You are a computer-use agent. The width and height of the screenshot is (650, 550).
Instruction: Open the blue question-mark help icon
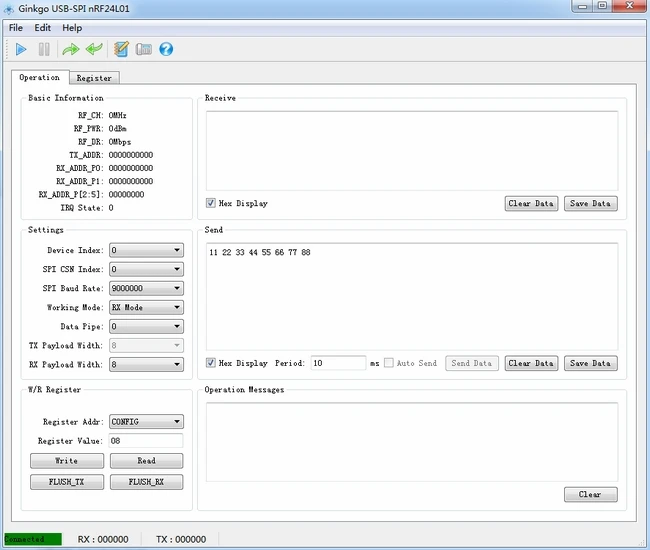point(166,49)
